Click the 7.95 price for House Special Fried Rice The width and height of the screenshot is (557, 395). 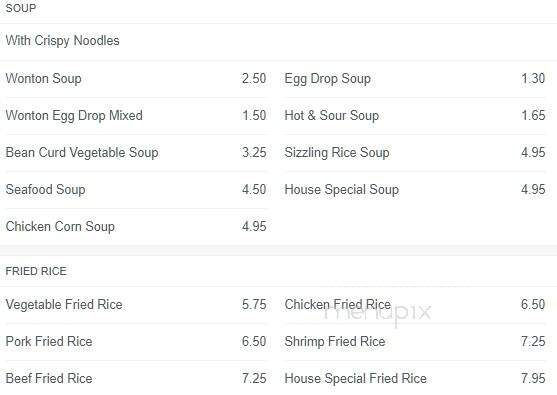[x=533, y=378]
